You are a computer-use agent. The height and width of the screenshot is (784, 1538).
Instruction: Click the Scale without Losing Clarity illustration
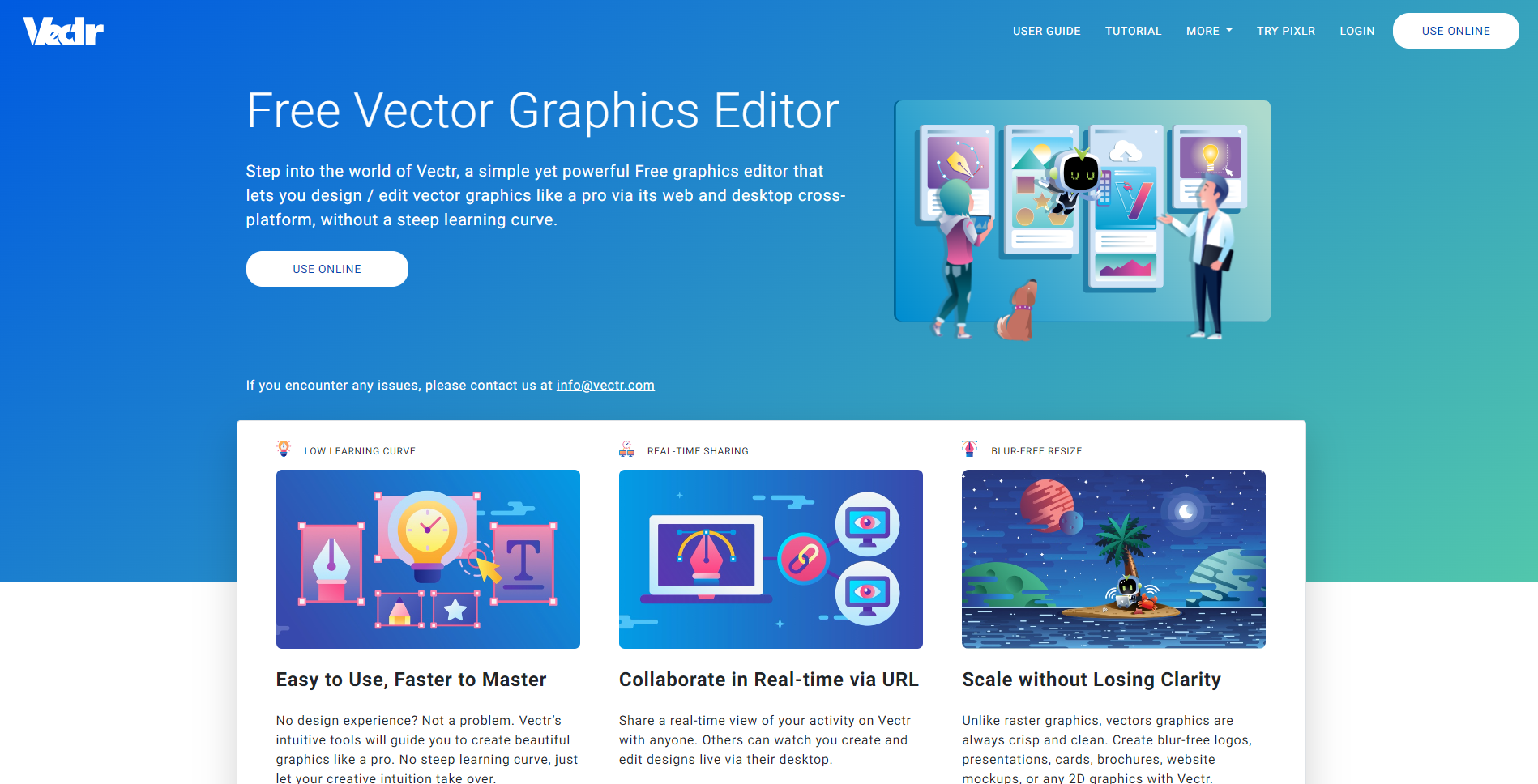[1113, 559]
